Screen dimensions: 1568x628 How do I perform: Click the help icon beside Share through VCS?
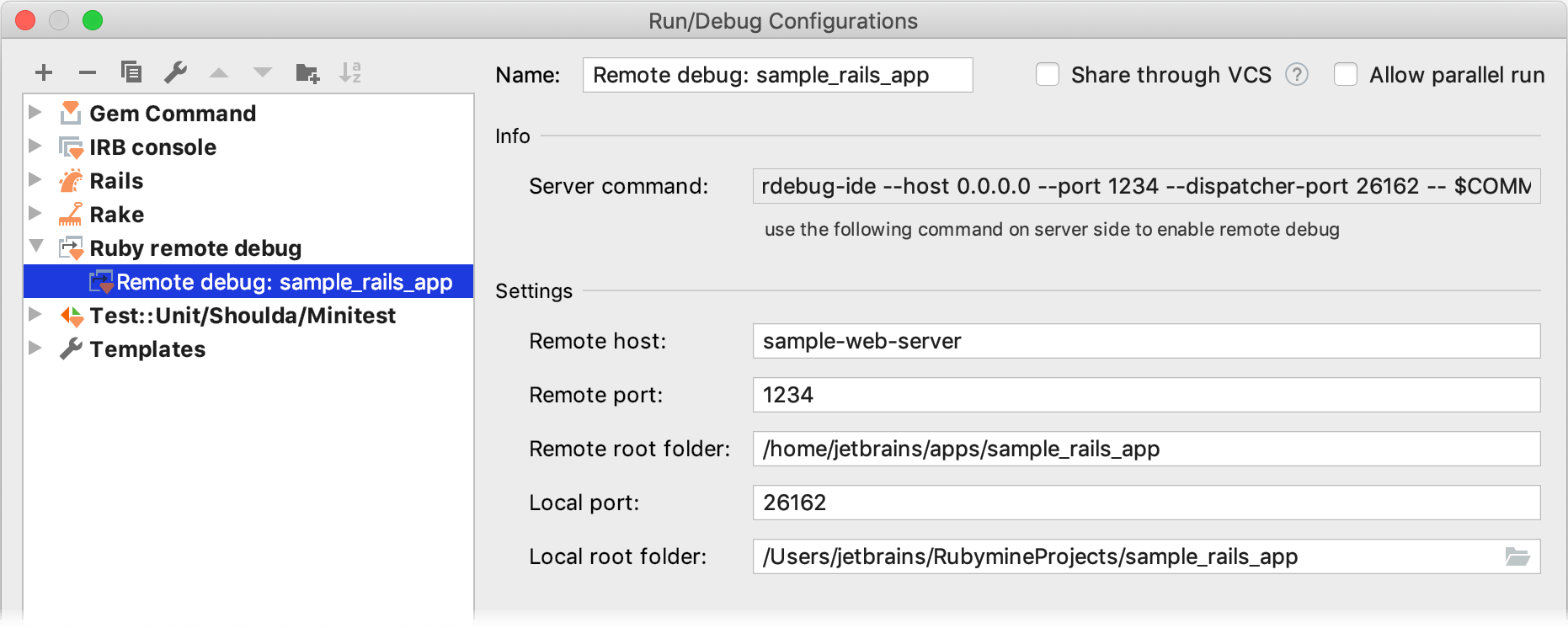click(x=1297, y=75)
